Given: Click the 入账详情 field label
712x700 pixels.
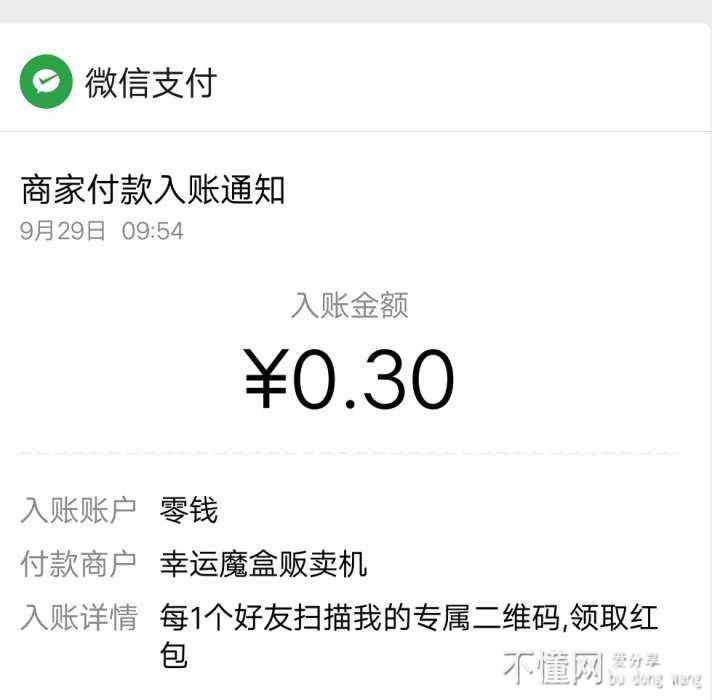Looking at the screenshot, I should point(78,617).
